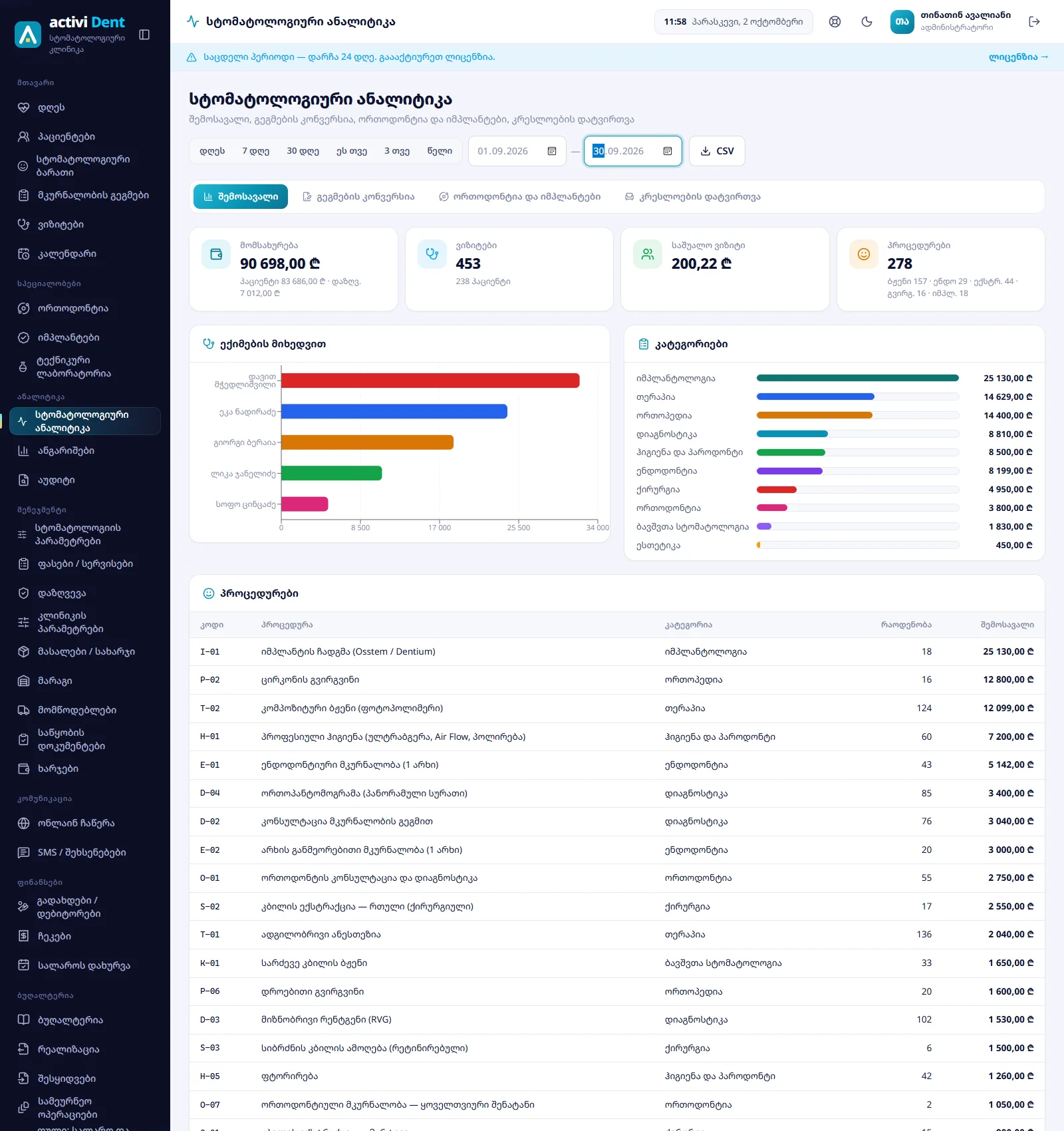Open კალენდარი in sidebar
The height and width of the screenshot is (1131, 1064).
[85, 253]
